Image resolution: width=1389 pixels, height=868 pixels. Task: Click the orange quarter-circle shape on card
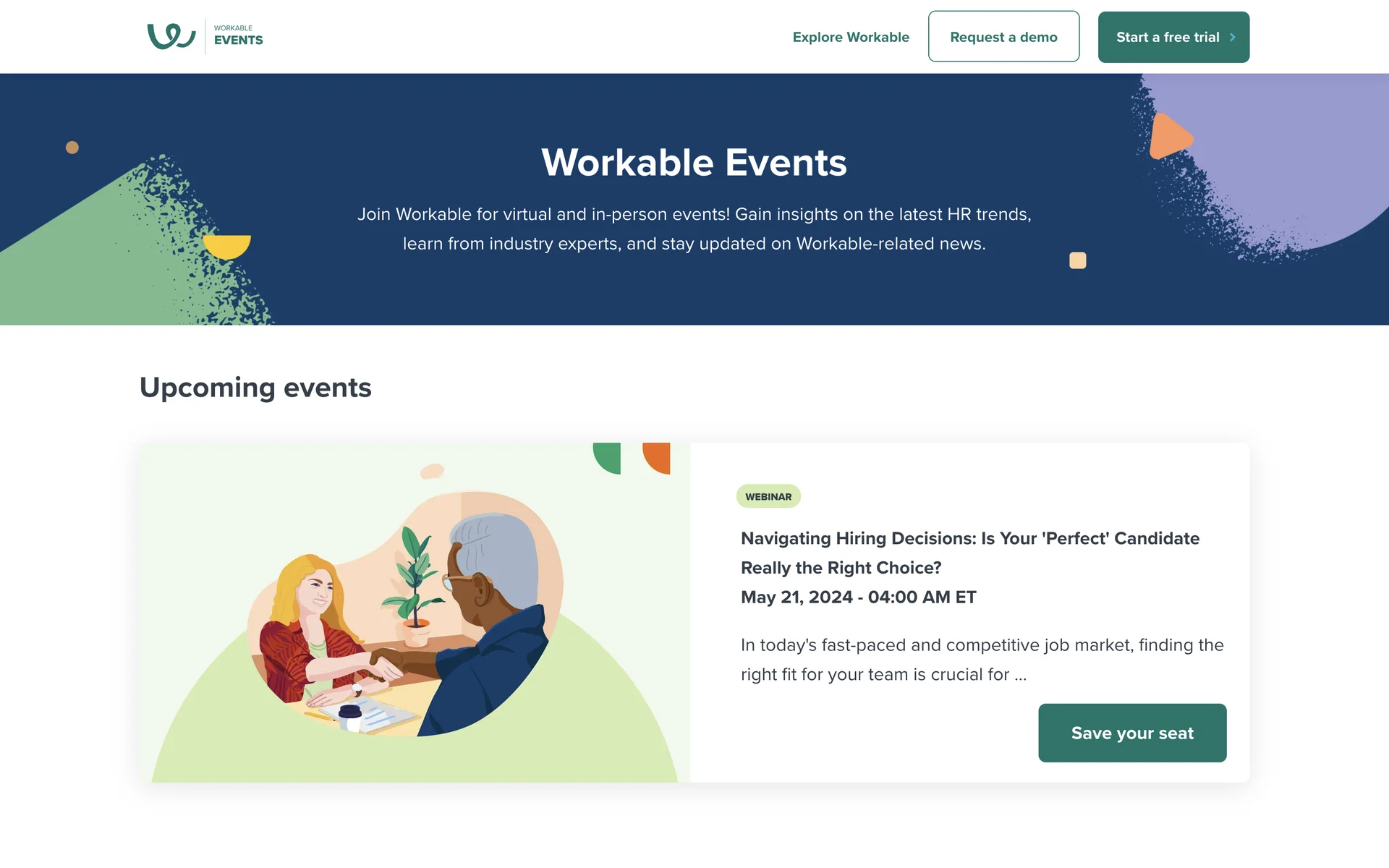coord(658,456)
